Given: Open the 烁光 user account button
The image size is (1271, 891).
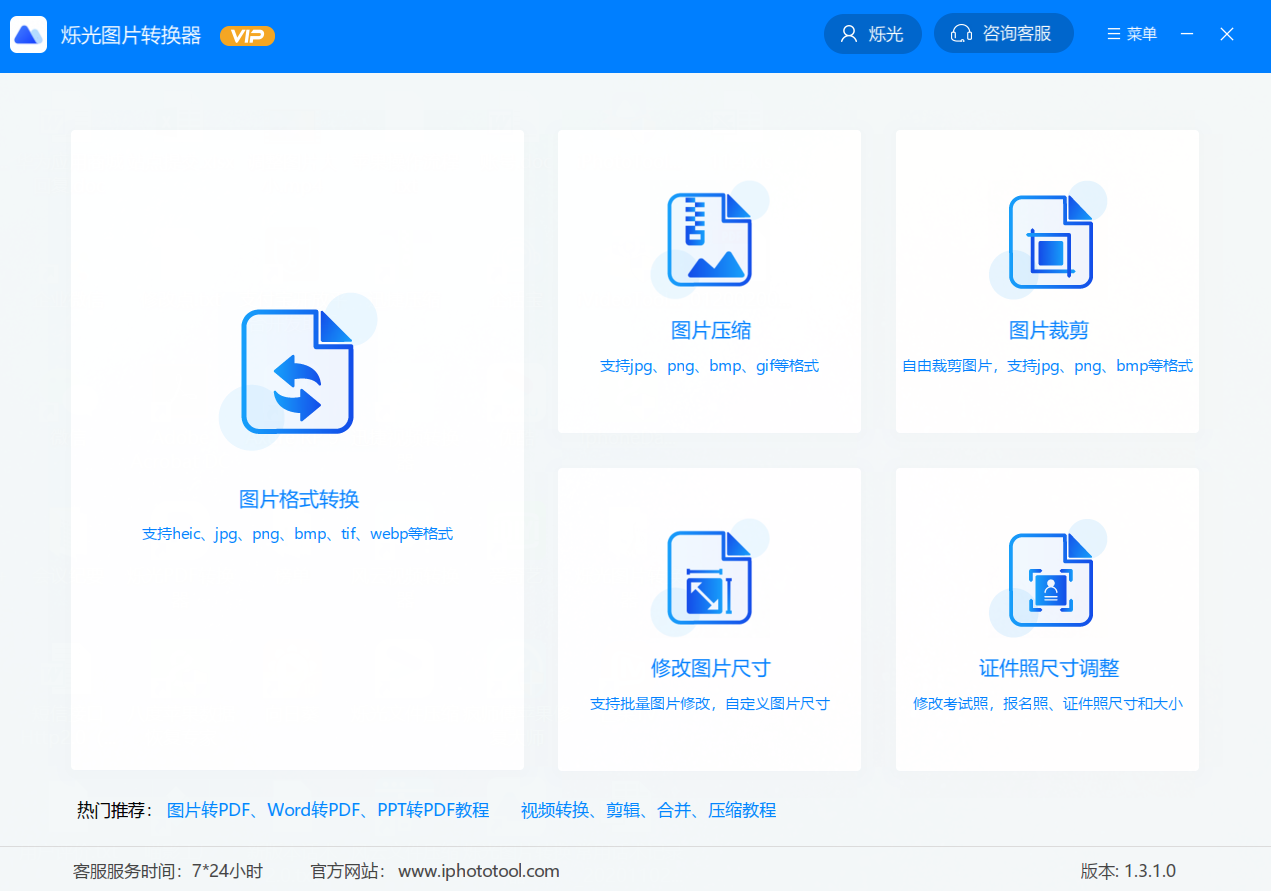Looking at the screenshot, I should [872, 34].
